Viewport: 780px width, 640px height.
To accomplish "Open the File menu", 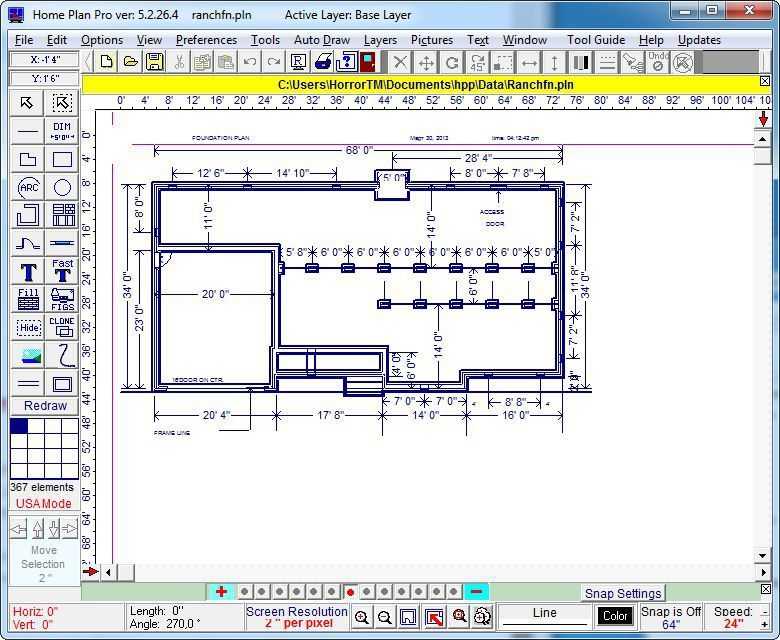I will click(x=24, y=40).
